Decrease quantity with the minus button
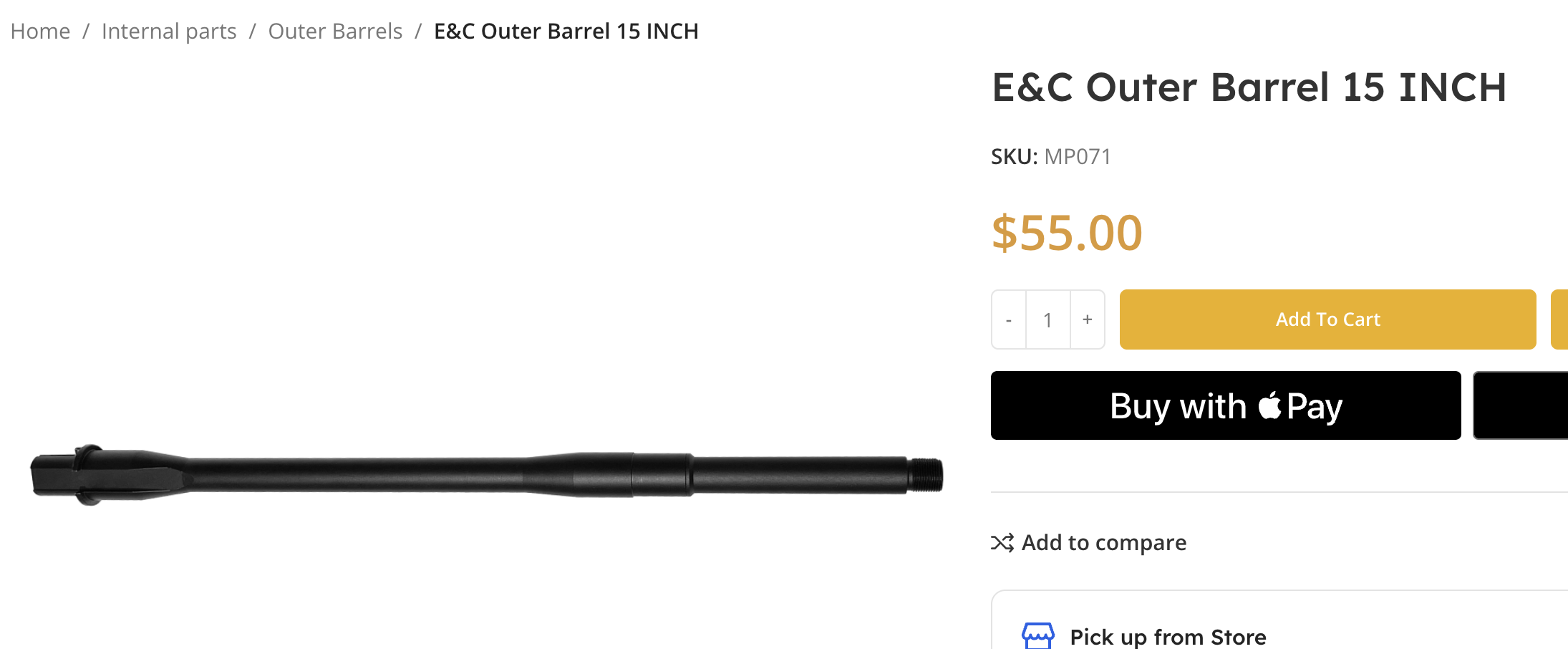 [1009, 319]
